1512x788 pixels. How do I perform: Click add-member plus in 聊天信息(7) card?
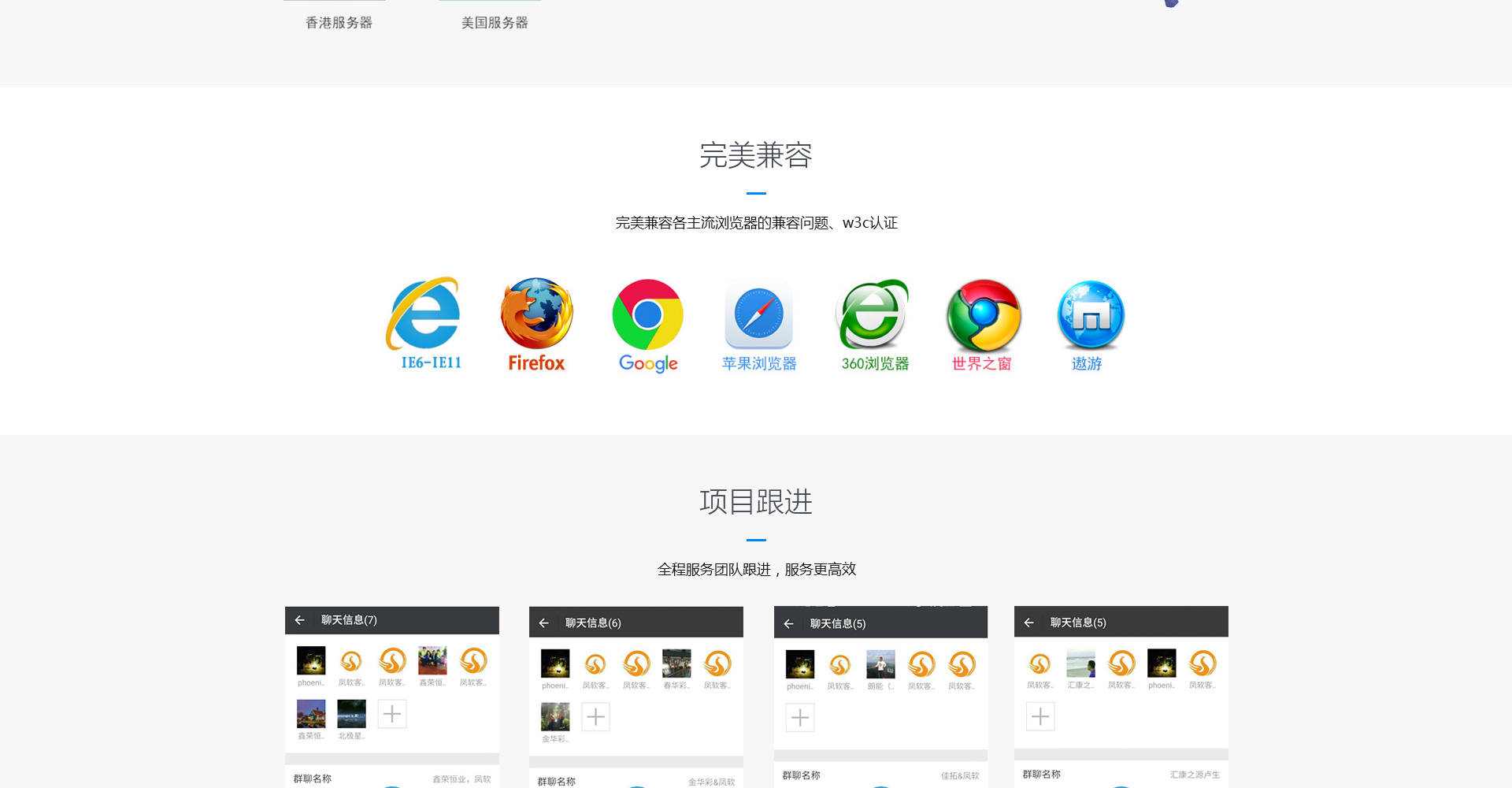coord(392,714)
